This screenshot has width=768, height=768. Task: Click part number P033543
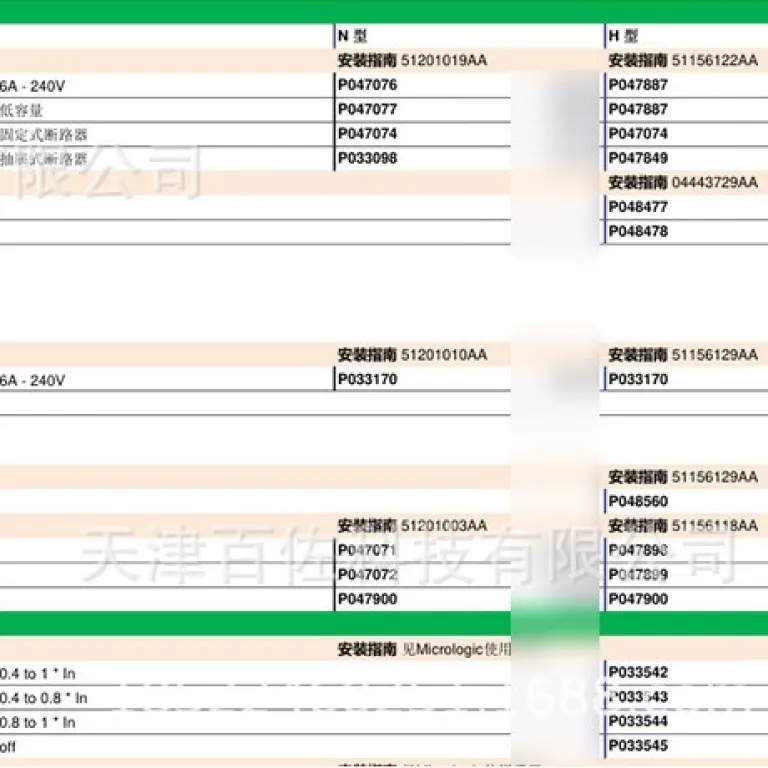pyautogui.click(x=638, y=696)
